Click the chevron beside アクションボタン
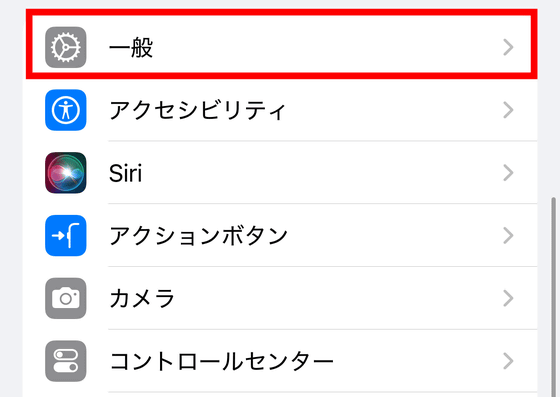The width and height of the screenshot is (560, 397). click(508, 236)
